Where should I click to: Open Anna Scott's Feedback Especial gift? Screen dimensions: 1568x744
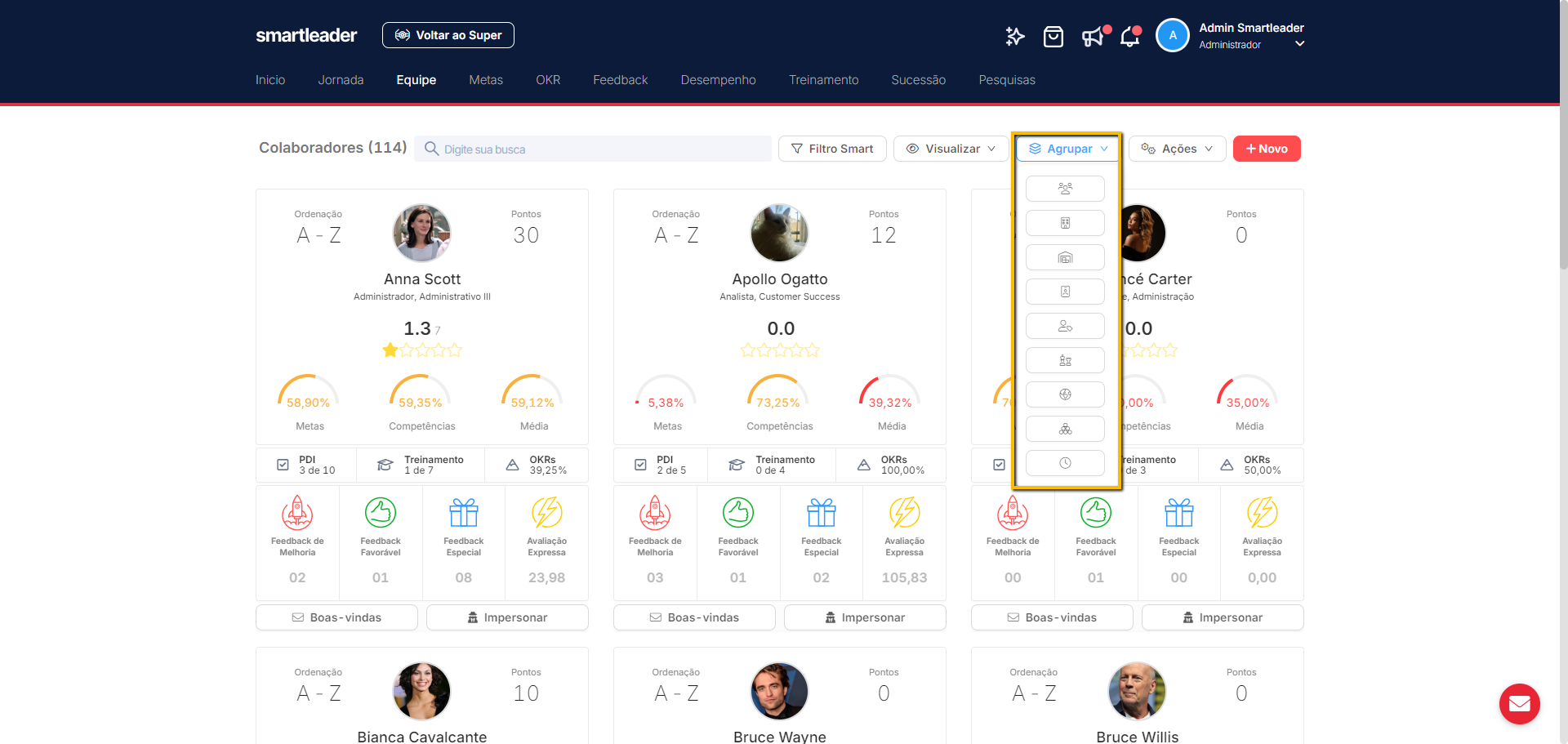click(464, 513)
